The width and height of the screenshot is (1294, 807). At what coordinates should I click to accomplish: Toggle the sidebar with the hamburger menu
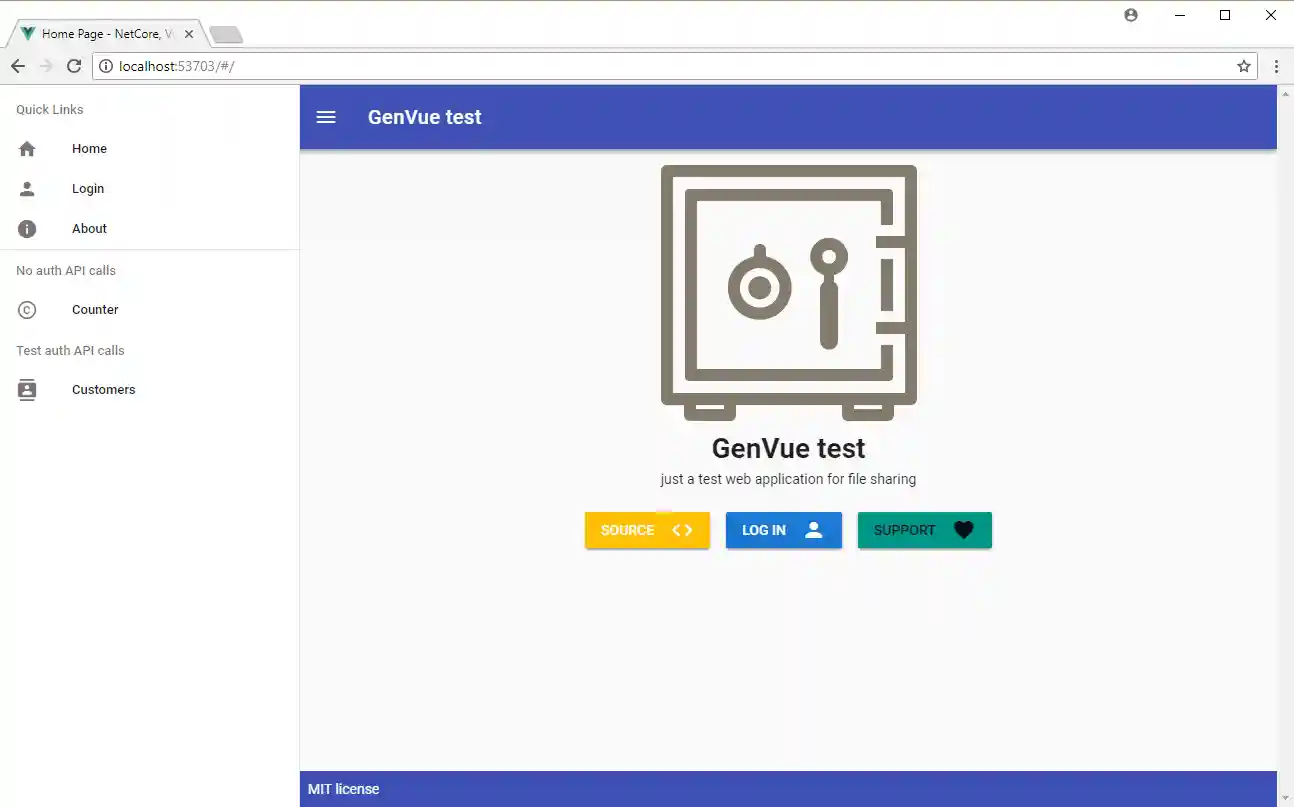326,117
